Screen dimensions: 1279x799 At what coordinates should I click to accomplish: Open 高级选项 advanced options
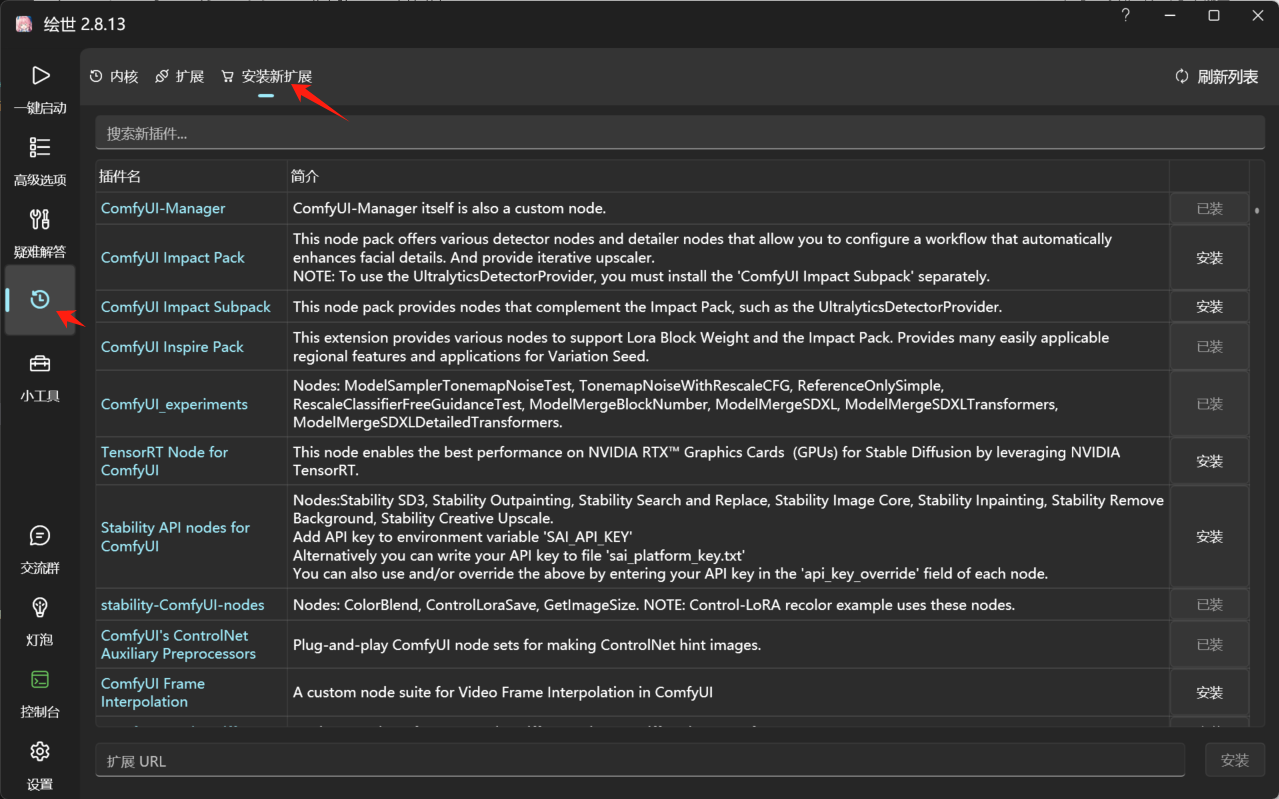[40, 161]
